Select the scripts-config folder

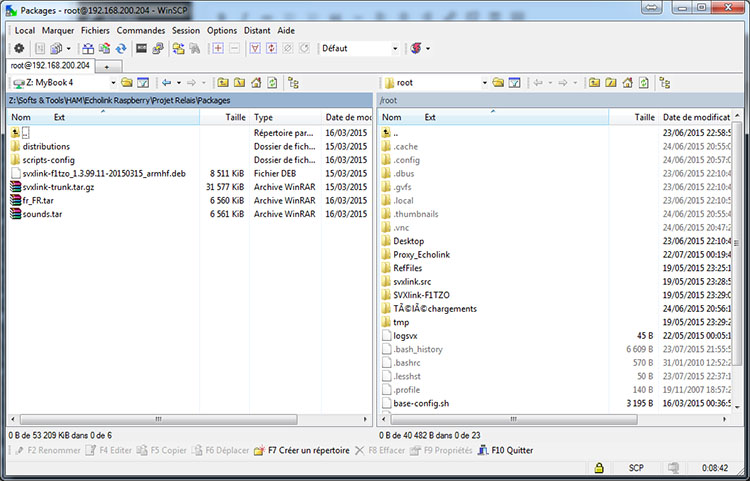click(48, 160)
